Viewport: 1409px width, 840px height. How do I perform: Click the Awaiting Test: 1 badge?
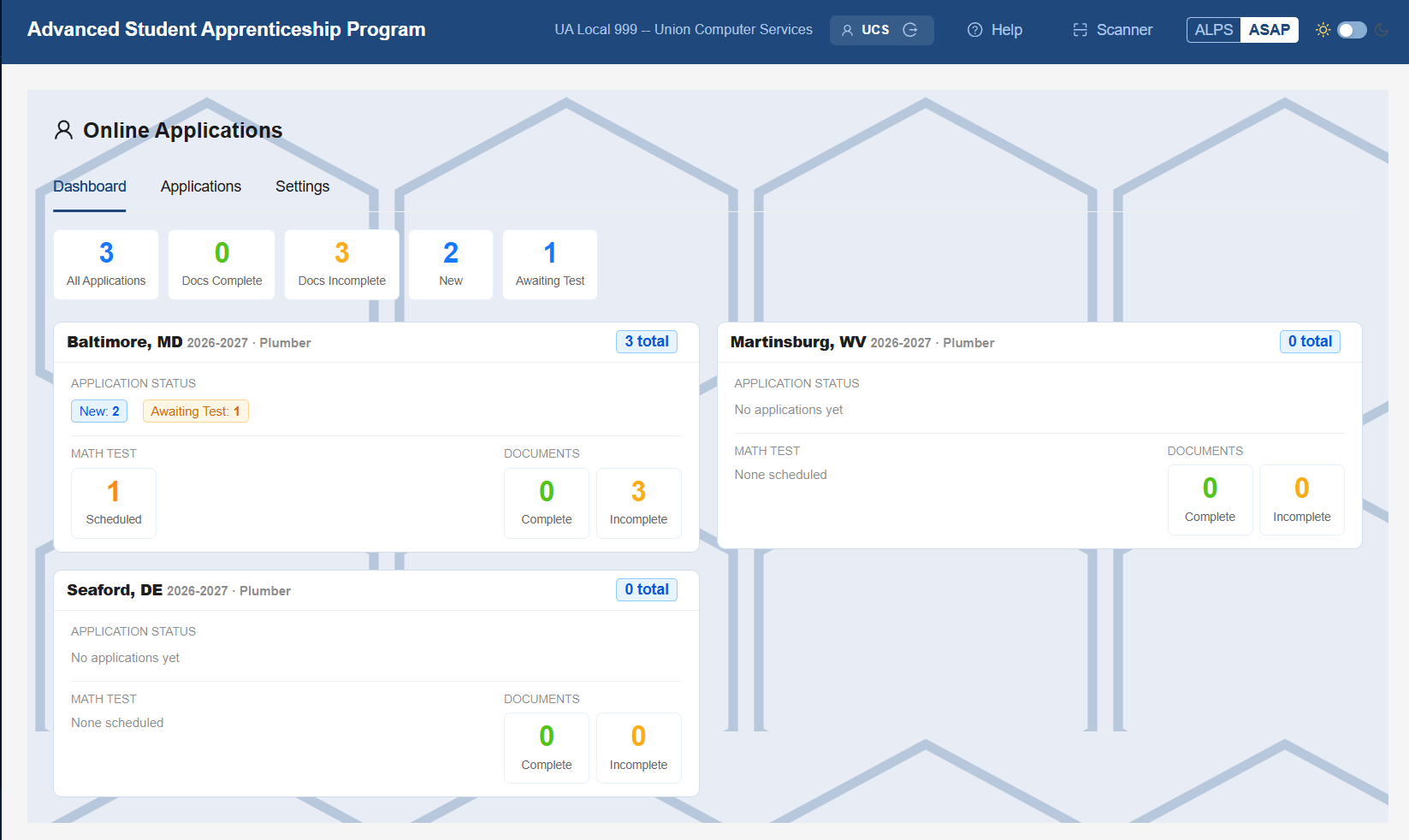(x=195, y=411)
